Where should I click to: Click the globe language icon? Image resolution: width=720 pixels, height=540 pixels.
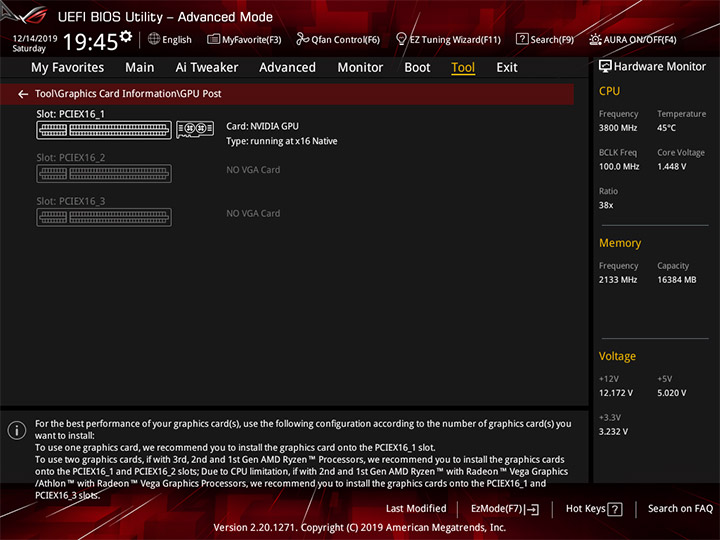tap(154, 39)
